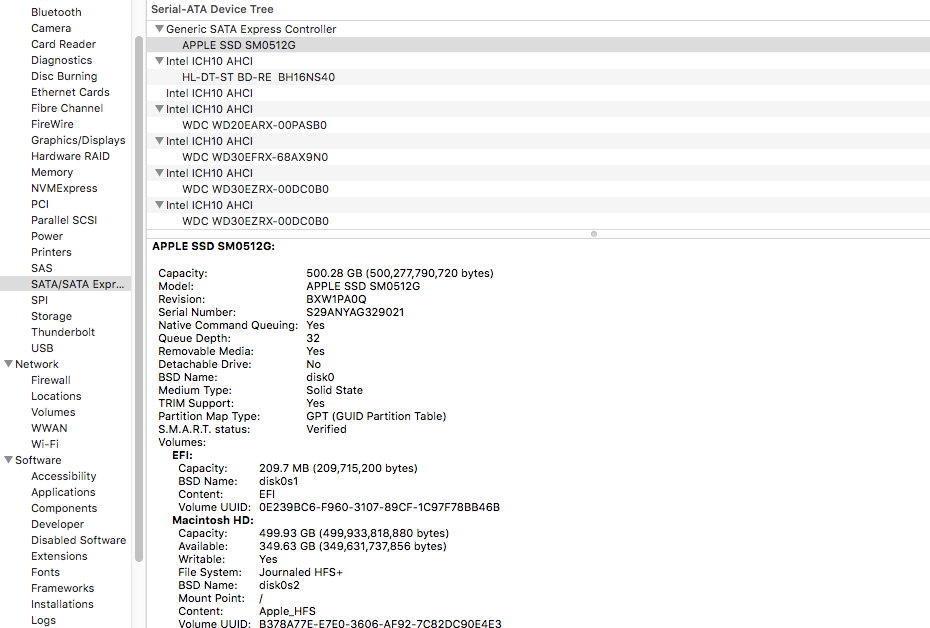Open Power in the sidebar
The height and width of the screenshot is (628, 930).
[x=47, y=236]
